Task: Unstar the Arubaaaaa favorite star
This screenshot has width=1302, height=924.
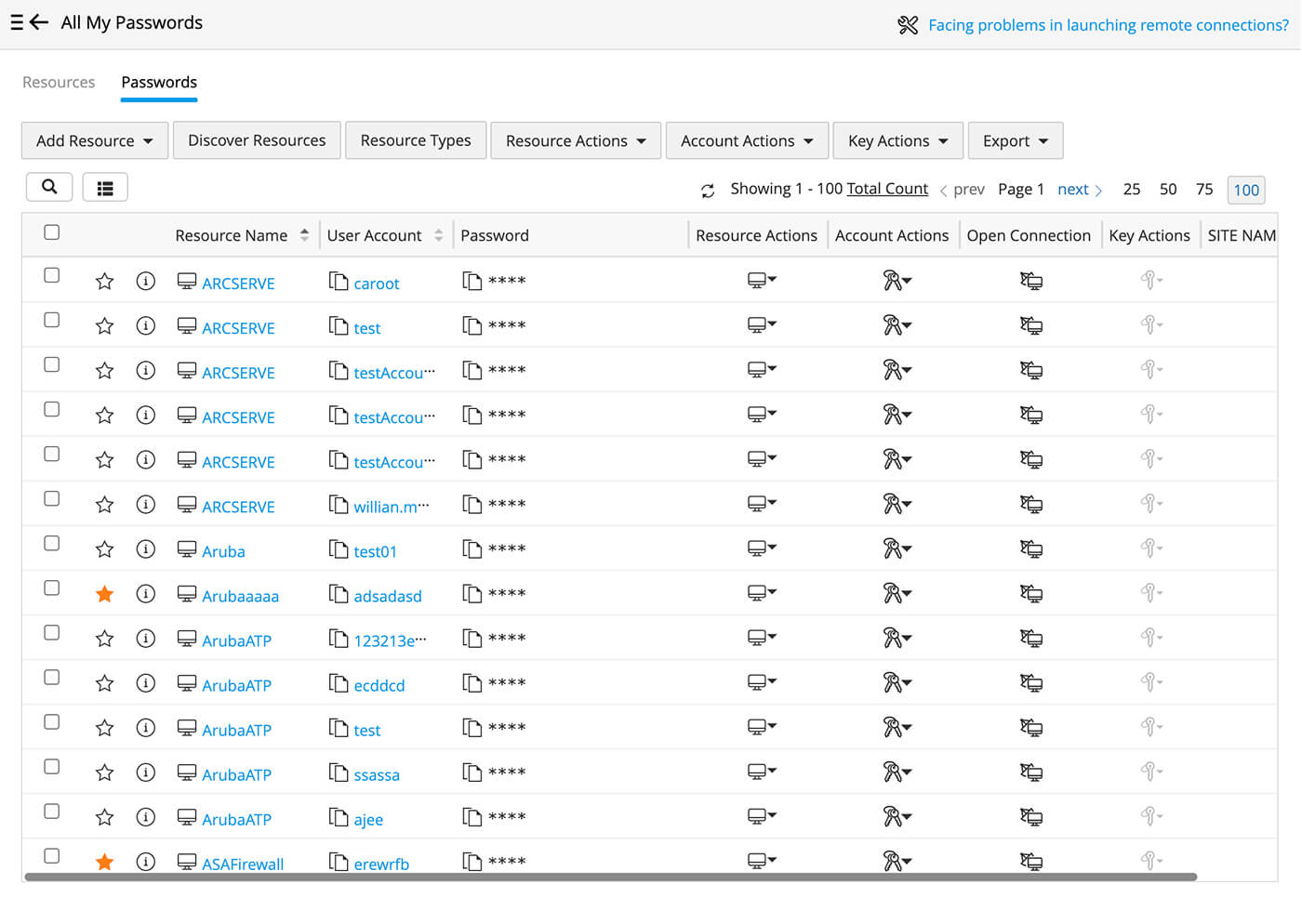Action: [104, 593]
